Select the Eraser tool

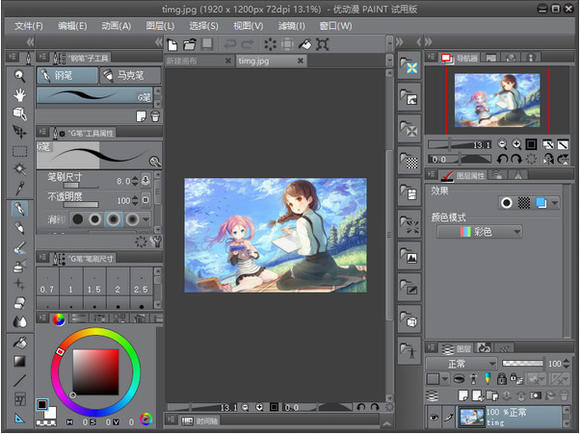20,303
